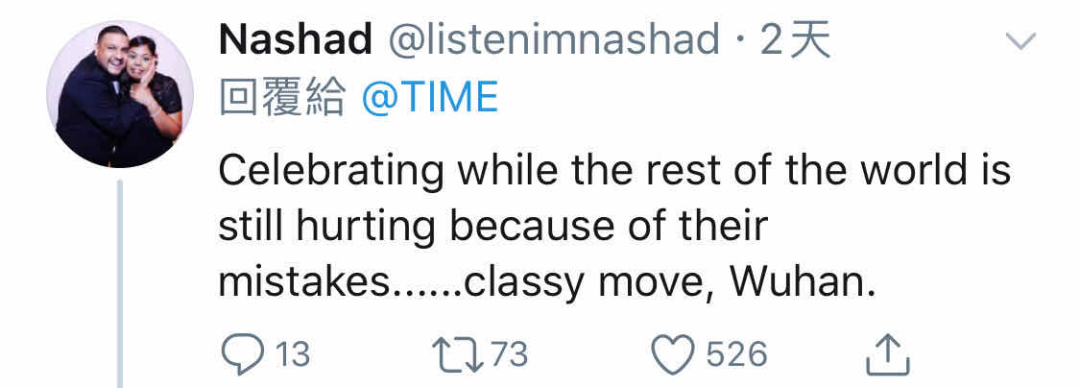The image size is (1080, 388).
Task: Click the 2天 timestamp
Action: point(796,41)
